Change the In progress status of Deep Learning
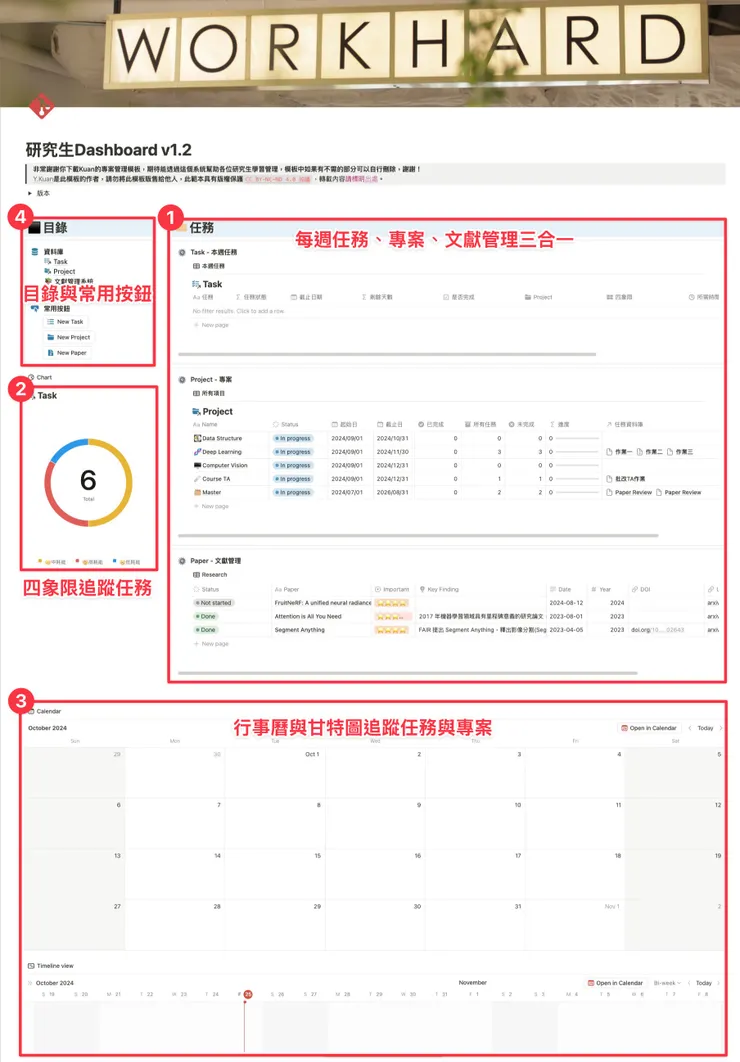The width and height of the screenshot is (740, 1062). tap(292, 452)
